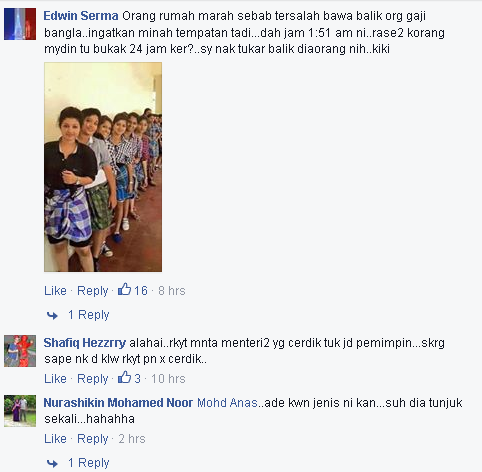
Task: Open photo of people queuing in sarongs
Action: click(103, 167)
